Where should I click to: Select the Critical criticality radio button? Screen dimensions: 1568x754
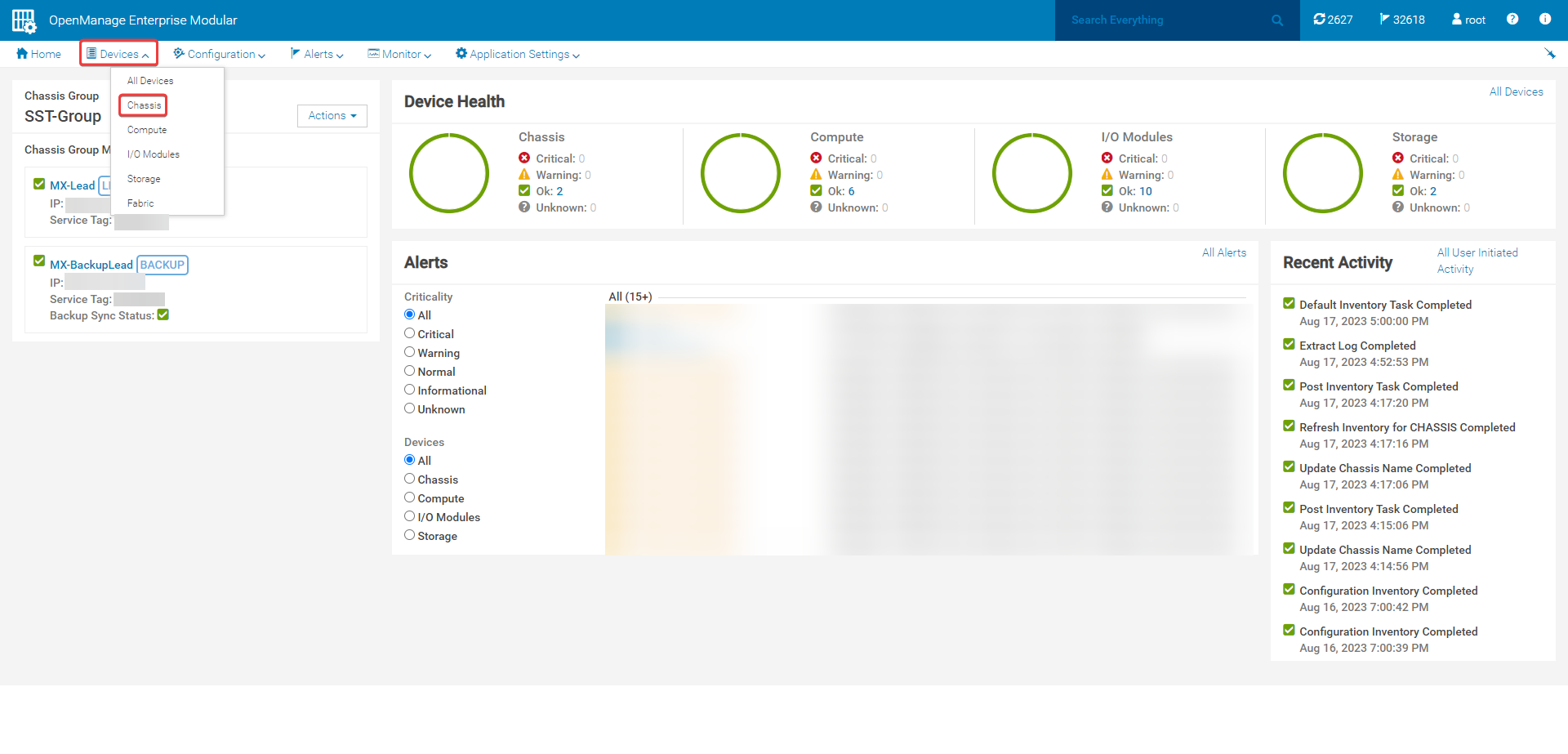(x=410, y=333)
